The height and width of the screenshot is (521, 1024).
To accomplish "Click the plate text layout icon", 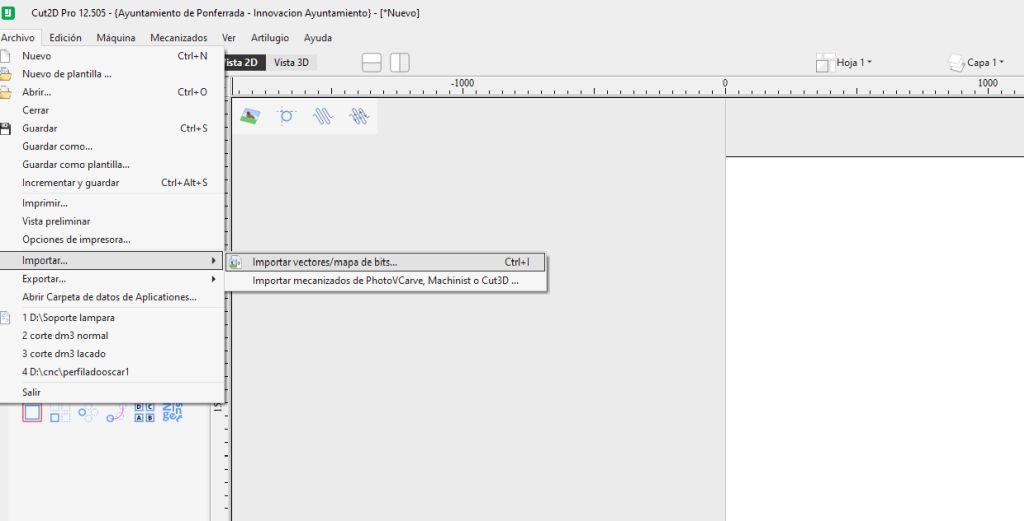I will coord(172,413).
